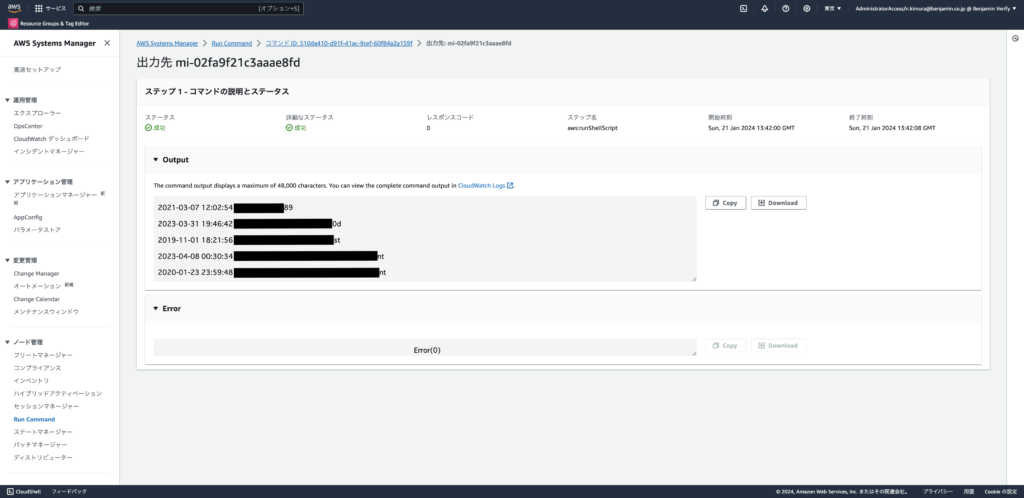
Task: Open OpsCenter in sidebar
Action: 27,126
